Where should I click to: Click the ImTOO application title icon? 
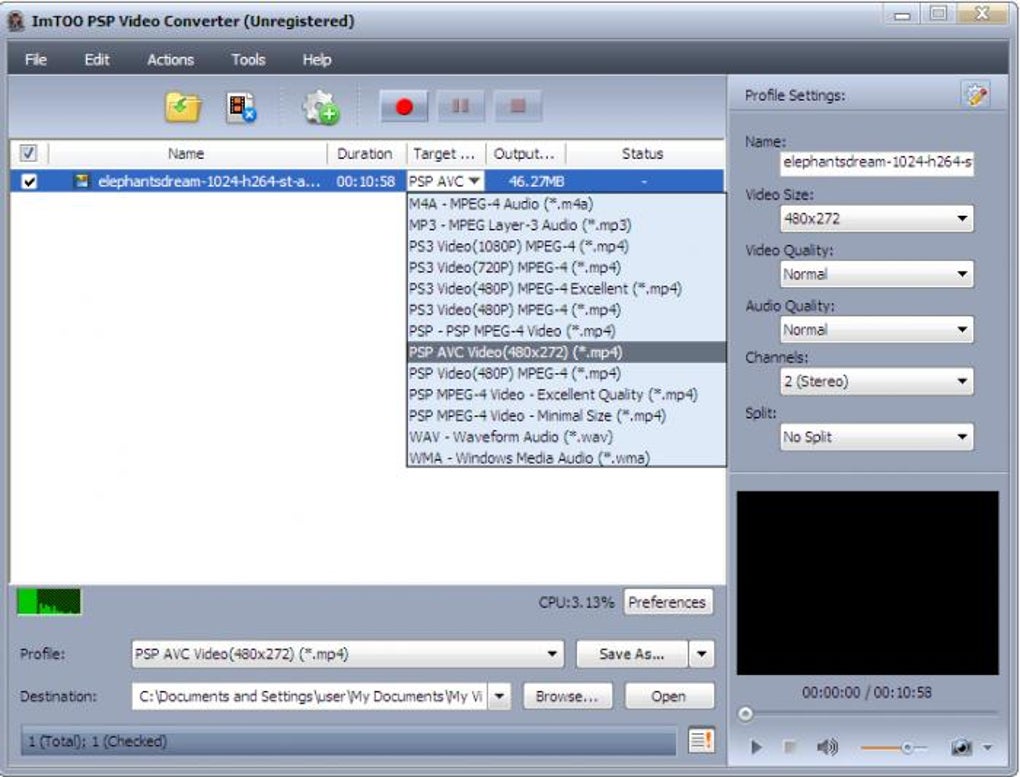(16, 21)
